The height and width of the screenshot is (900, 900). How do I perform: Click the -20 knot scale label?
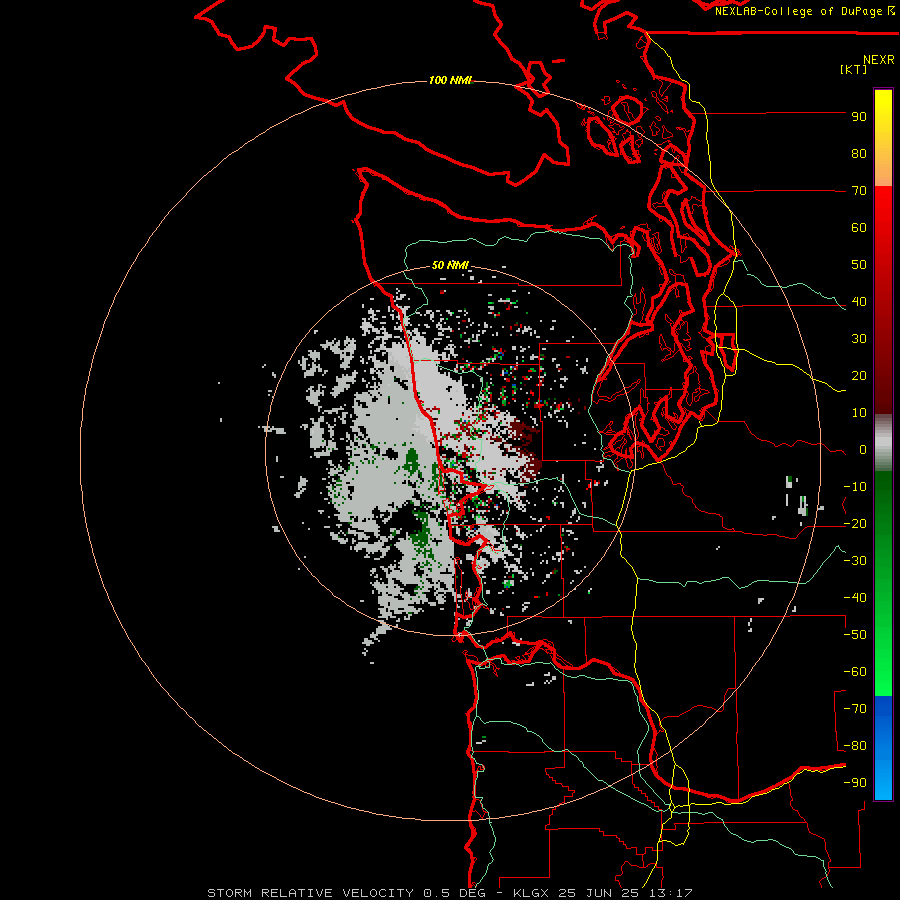pos(855,524)
